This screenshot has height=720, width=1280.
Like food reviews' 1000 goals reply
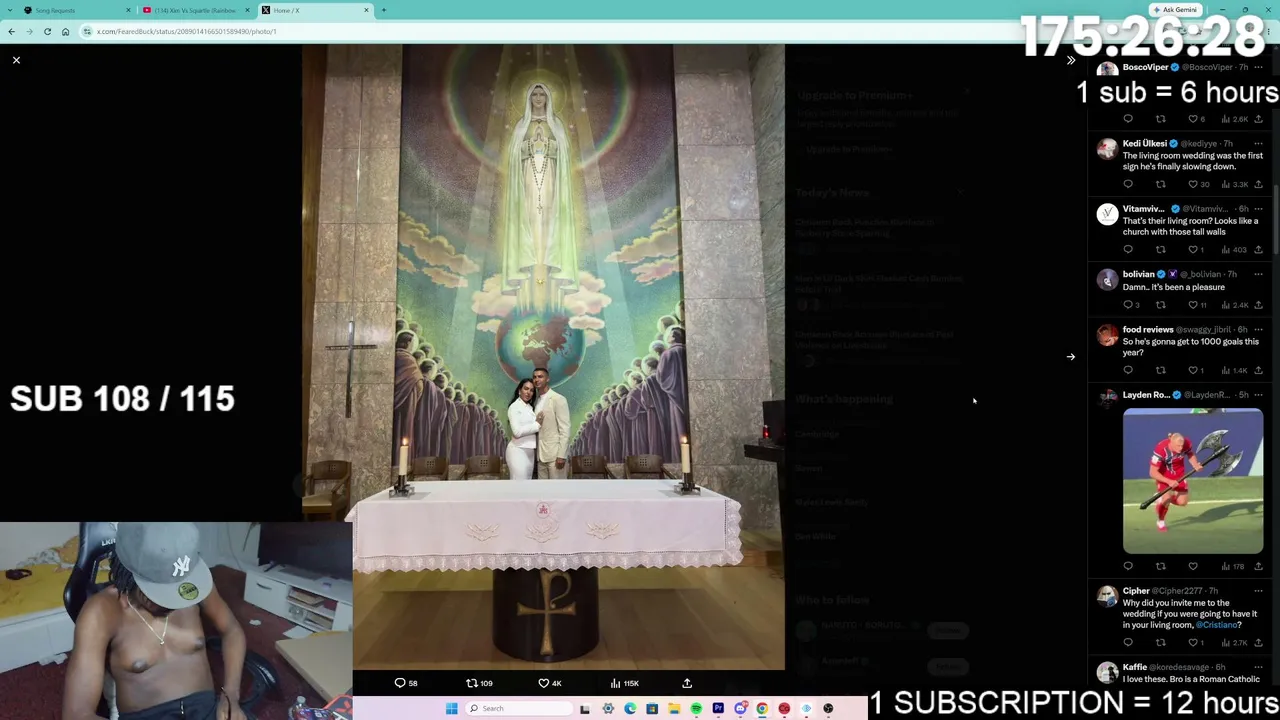tap(1195, 370)
